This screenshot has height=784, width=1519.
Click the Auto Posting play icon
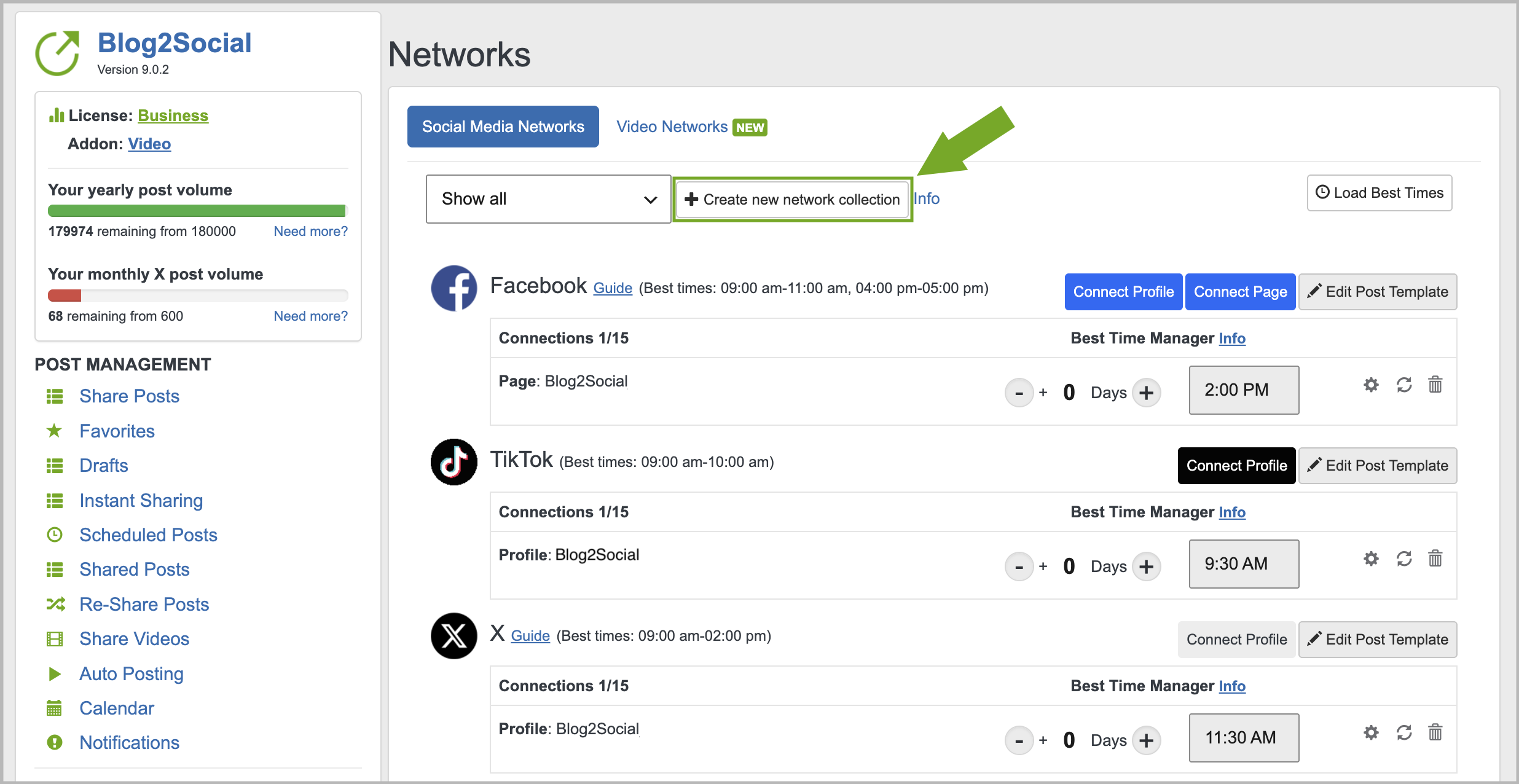pos(55,674)
